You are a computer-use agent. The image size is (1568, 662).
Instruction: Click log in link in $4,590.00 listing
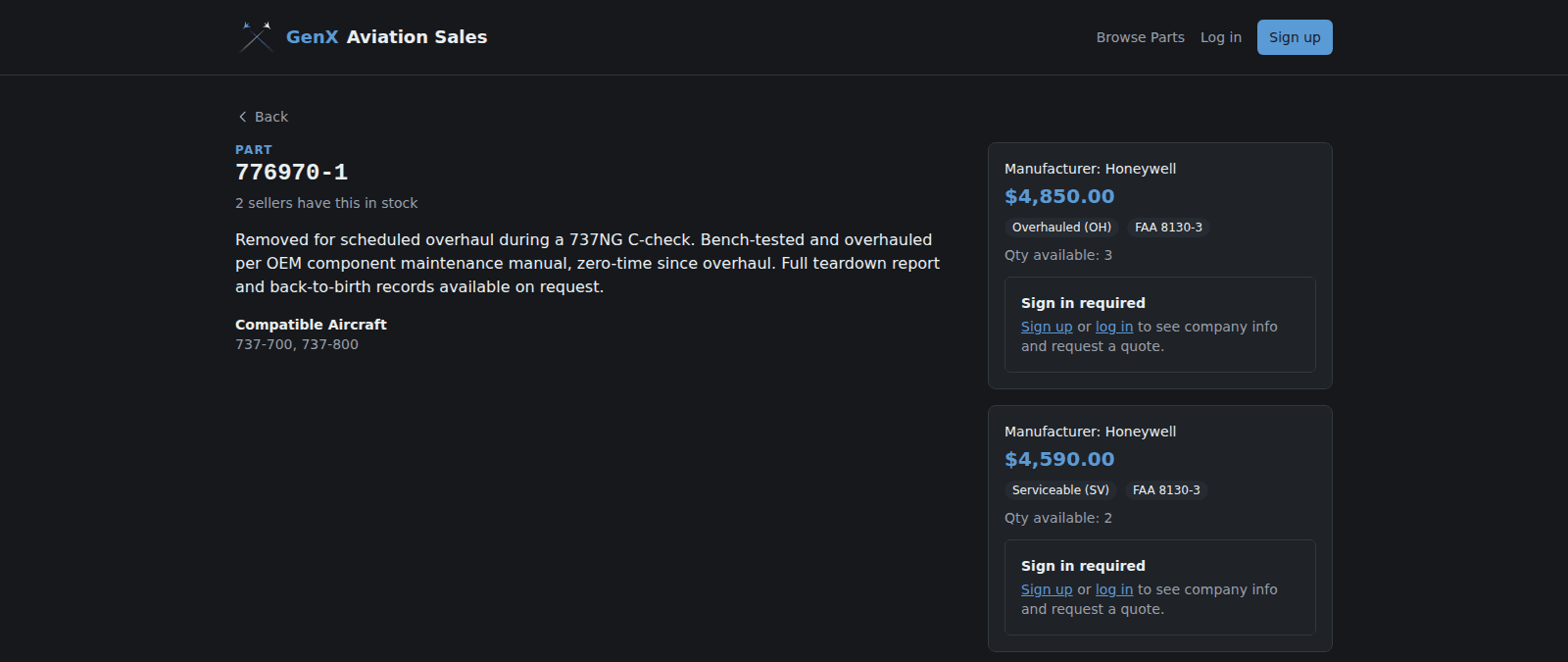tap(1114, 589)
